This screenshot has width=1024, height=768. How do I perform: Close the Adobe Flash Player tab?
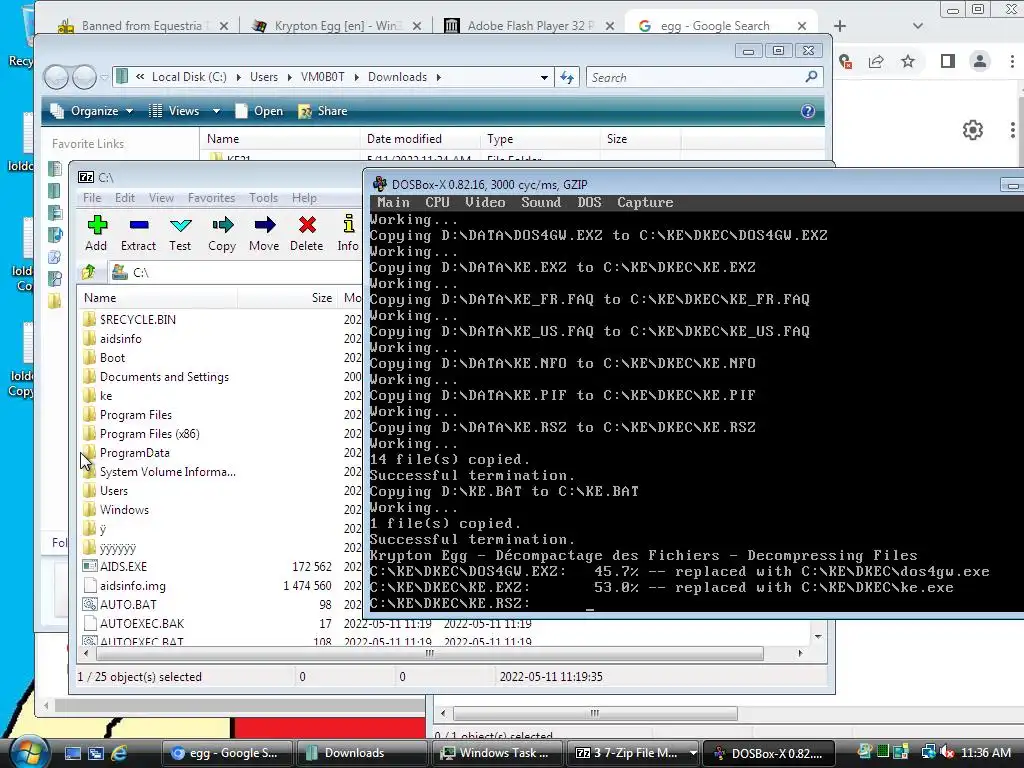(609, 26)
